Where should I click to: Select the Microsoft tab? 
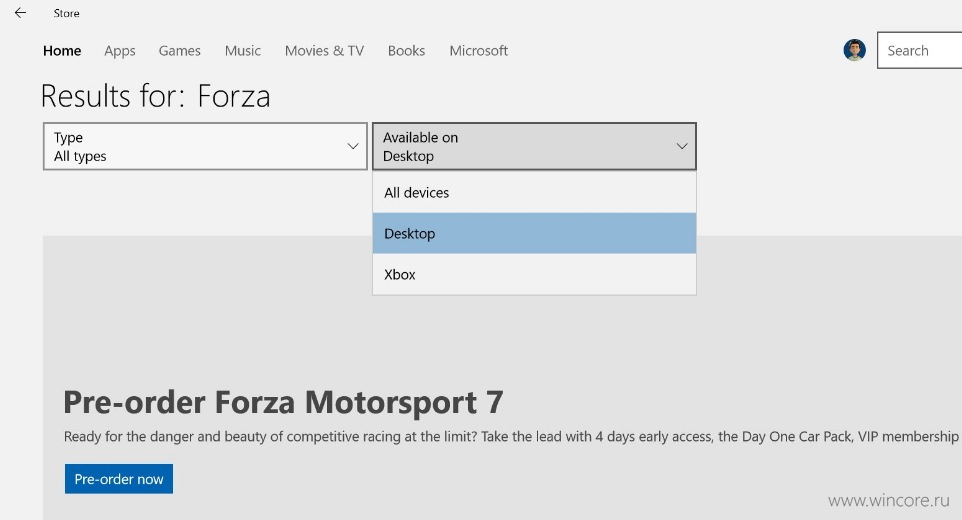click(x=479, y=51)
